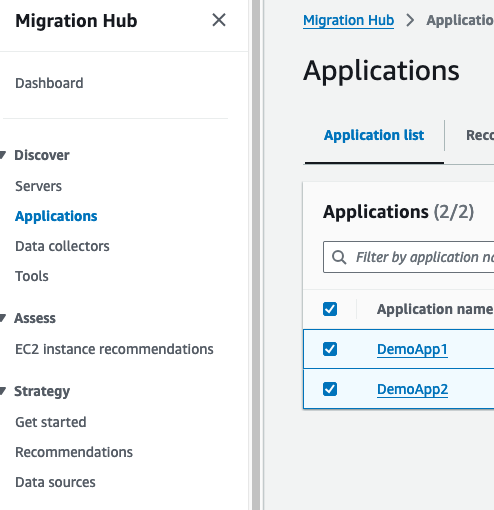Uncheck the select-all applications checkbox
Image resolution: width=494 pixels, height=510 pixels.
tap(330, 309)
